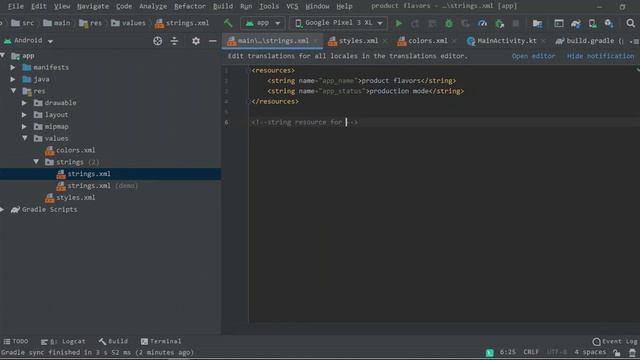Image resolution: width=640 pixels, height=360 pixels.
Task: Open SDK Manager icon
Action: [x=609, y=24]
